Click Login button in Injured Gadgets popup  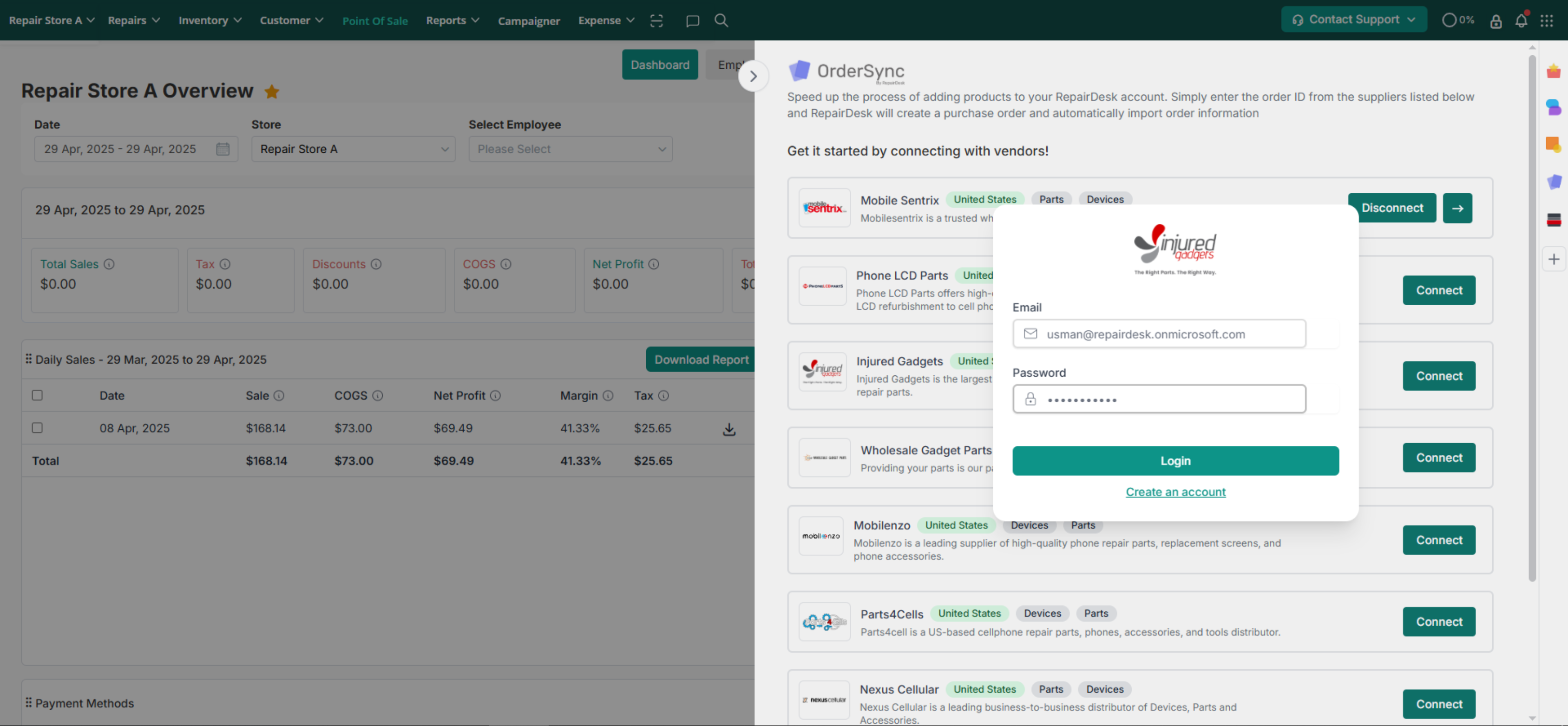coord(1175,461)
